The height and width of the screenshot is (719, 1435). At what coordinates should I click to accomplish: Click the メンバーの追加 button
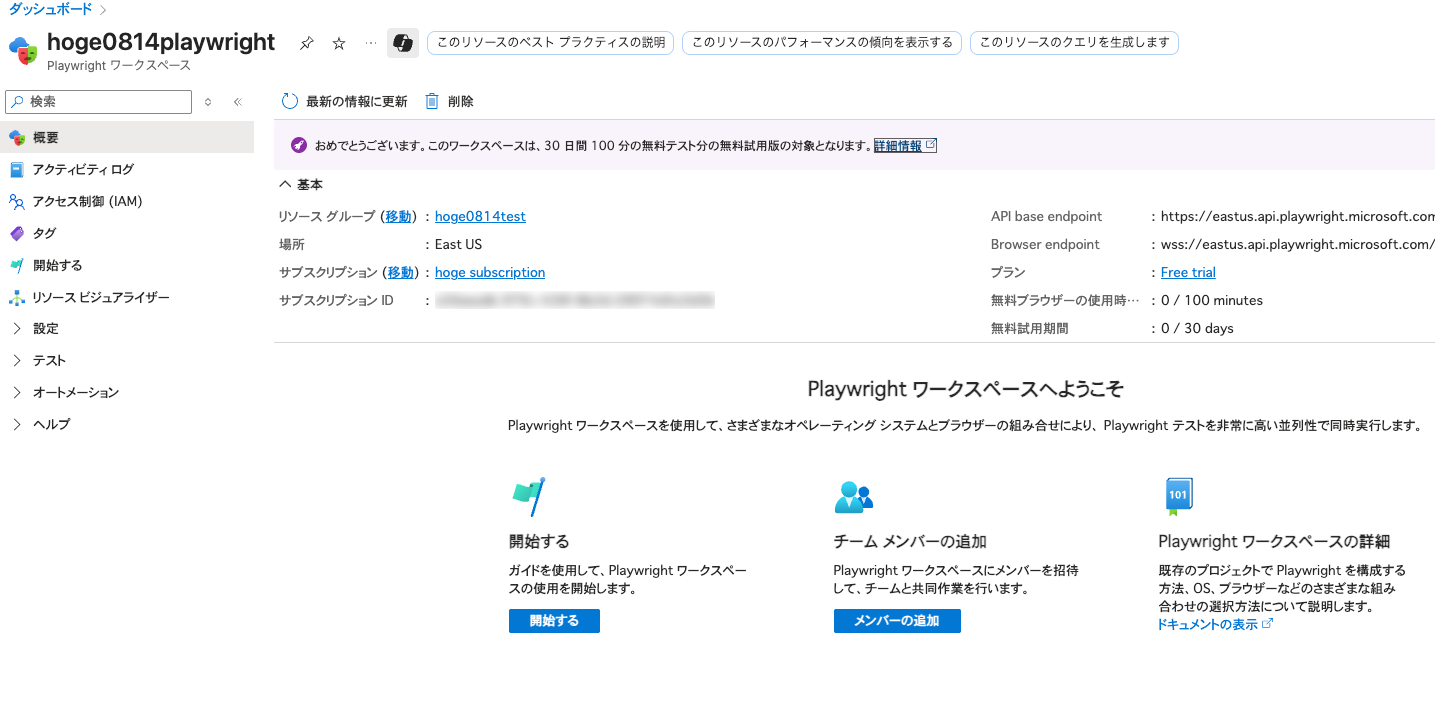[x=897, y=621]
